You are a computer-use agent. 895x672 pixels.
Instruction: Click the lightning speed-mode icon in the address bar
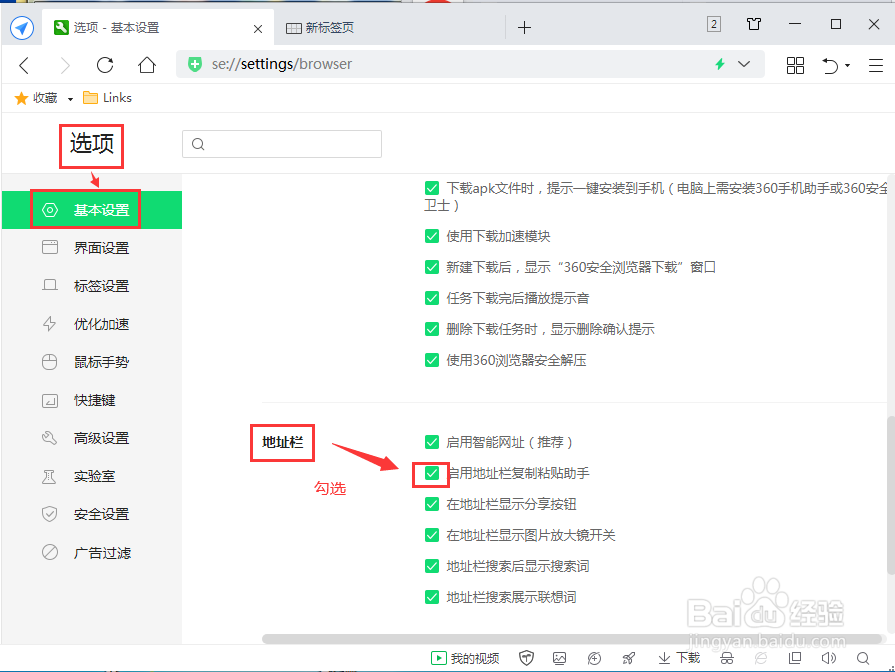pyautogui.click(x=720, y=64)
